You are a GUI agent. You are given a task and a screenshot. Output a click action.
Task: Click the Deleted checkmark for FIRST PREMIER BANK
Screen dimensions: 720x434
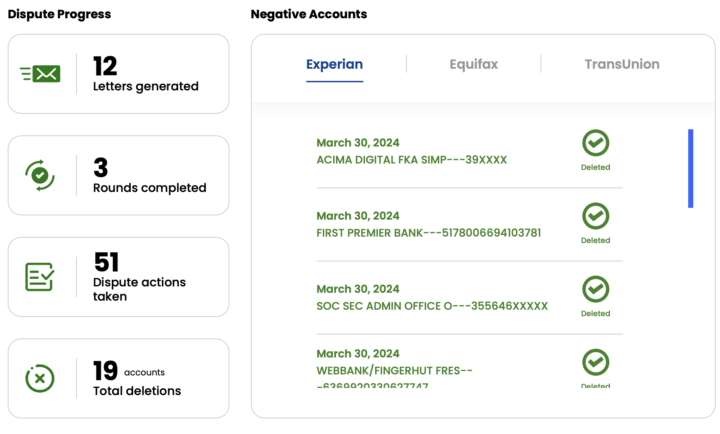pyautogui.click(x=596, y=216)
